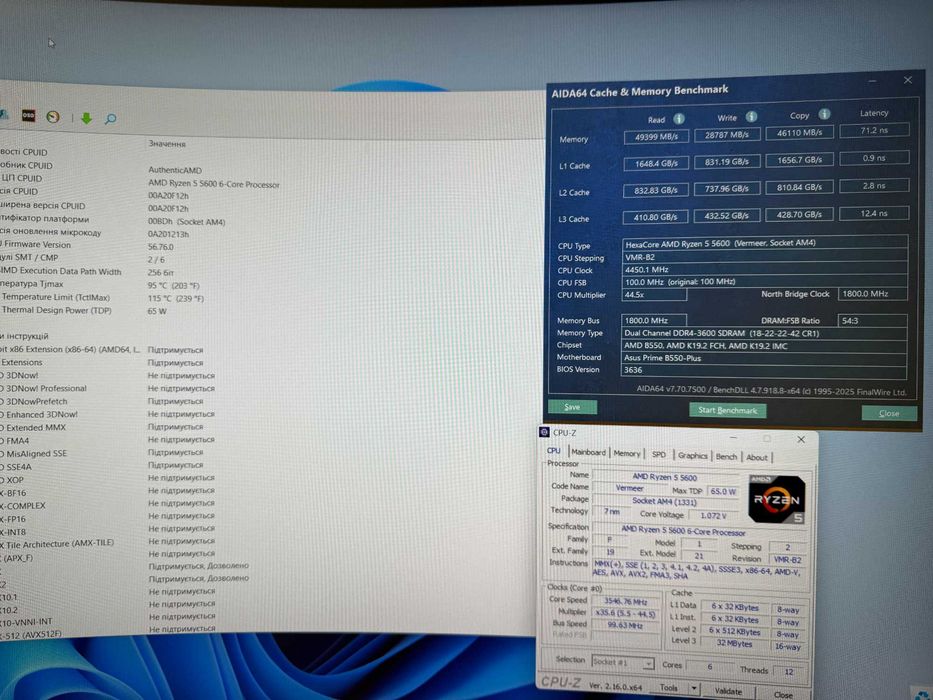The image size is (933, 700).
Task: Click Start Benchmark in AIDA64
Action: 728,410
